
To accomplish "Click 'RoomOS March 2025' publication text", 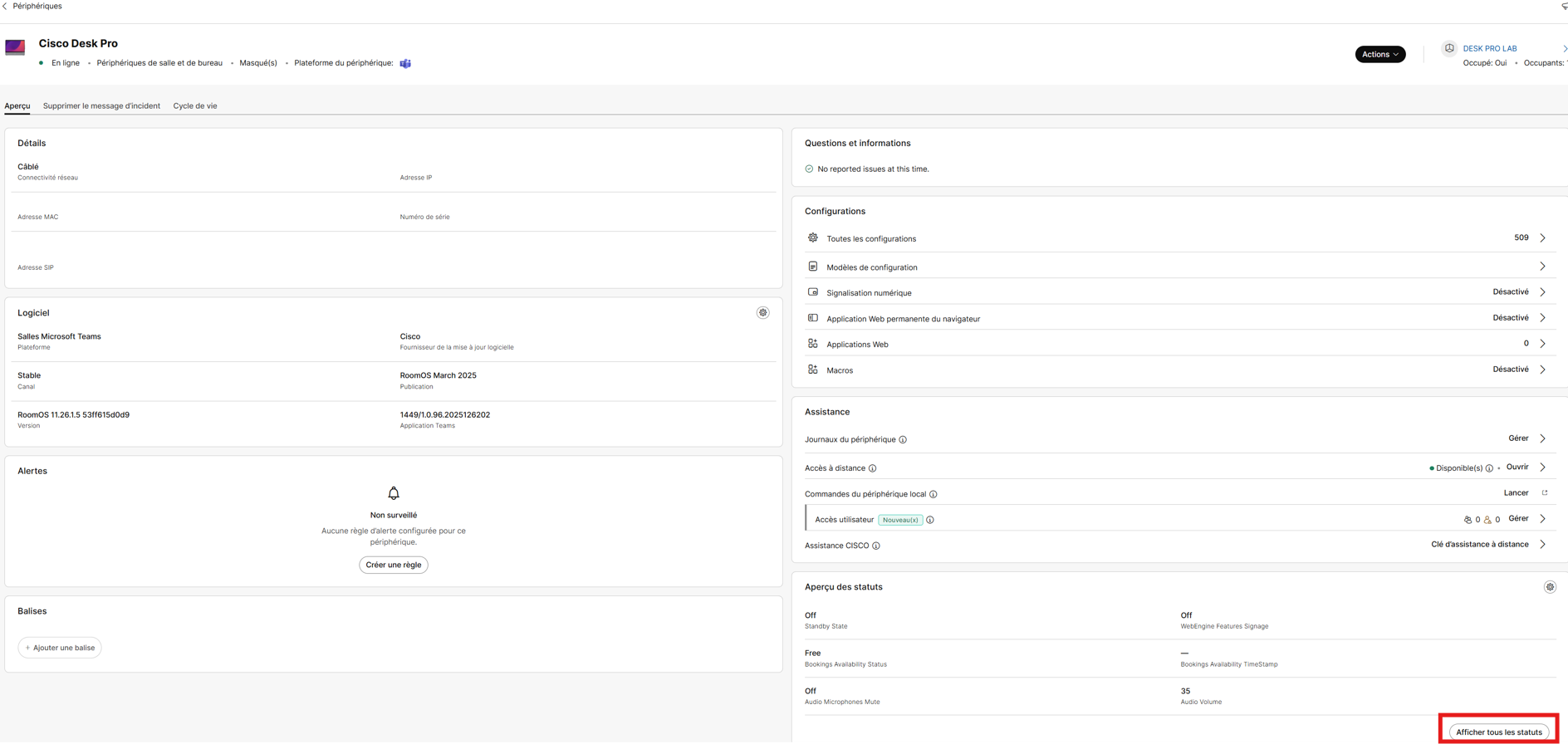I will pos(438,375).
